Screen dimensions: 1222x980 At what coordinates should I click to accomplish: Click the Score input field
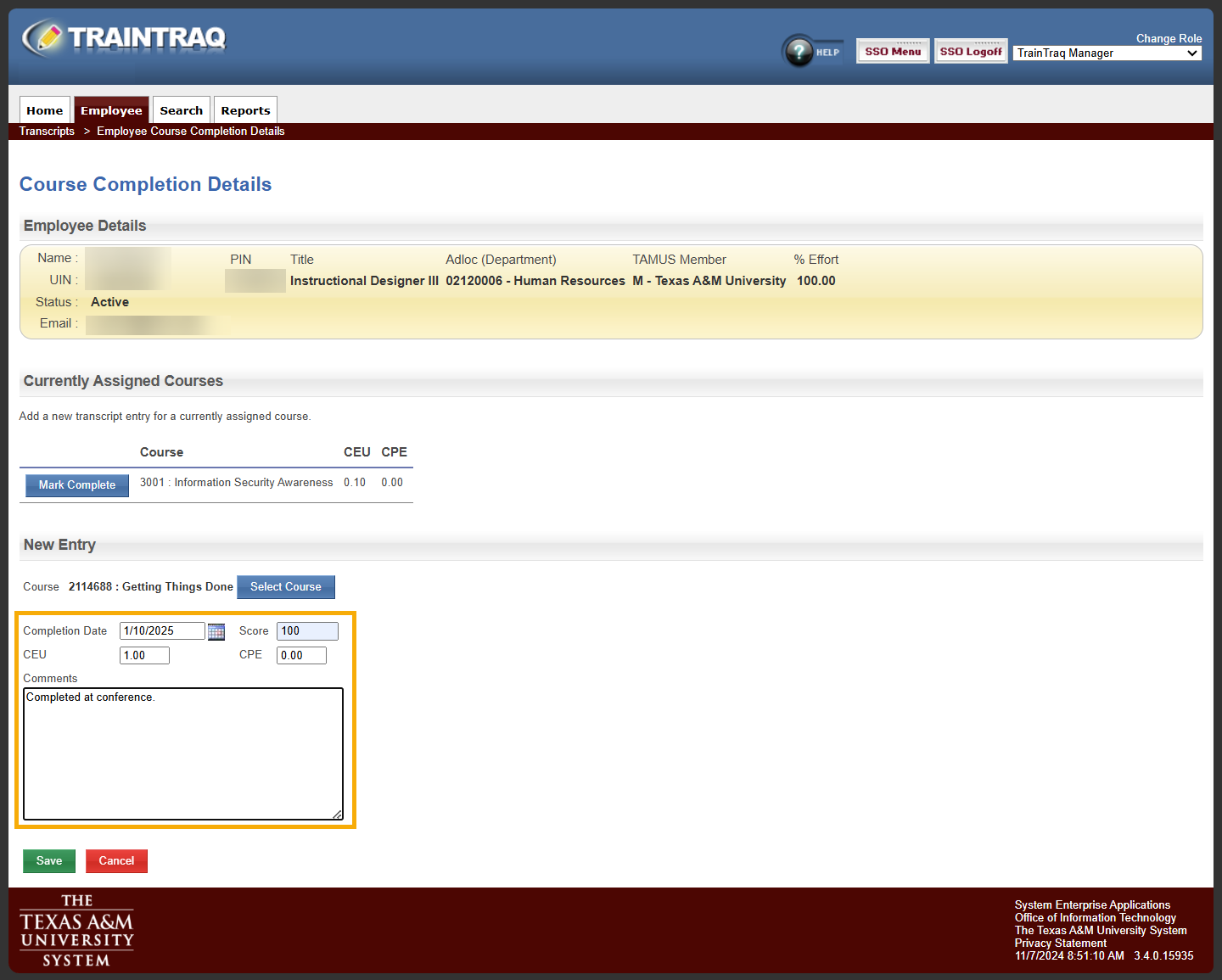[x=306, y=631]
